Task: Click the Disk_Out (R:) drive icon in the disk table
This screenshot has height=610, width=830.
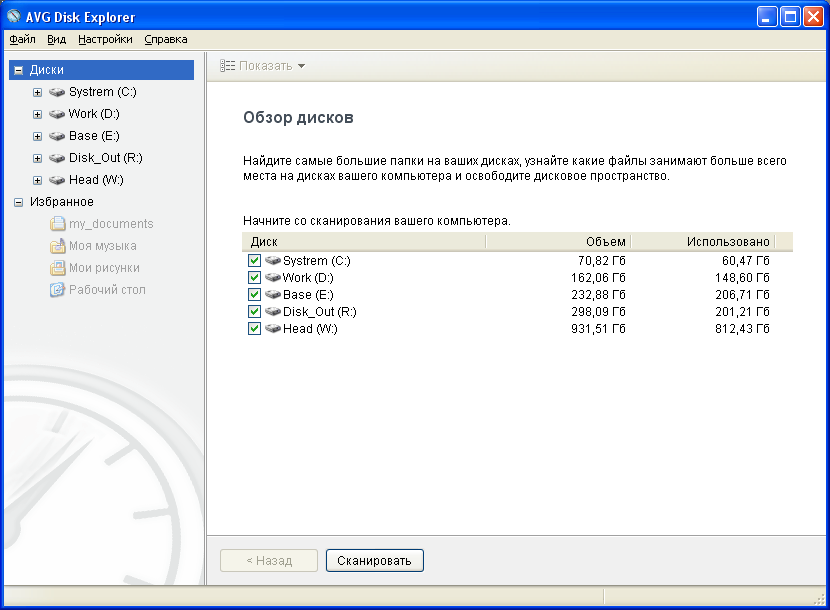Action: (x=273, y=311)
